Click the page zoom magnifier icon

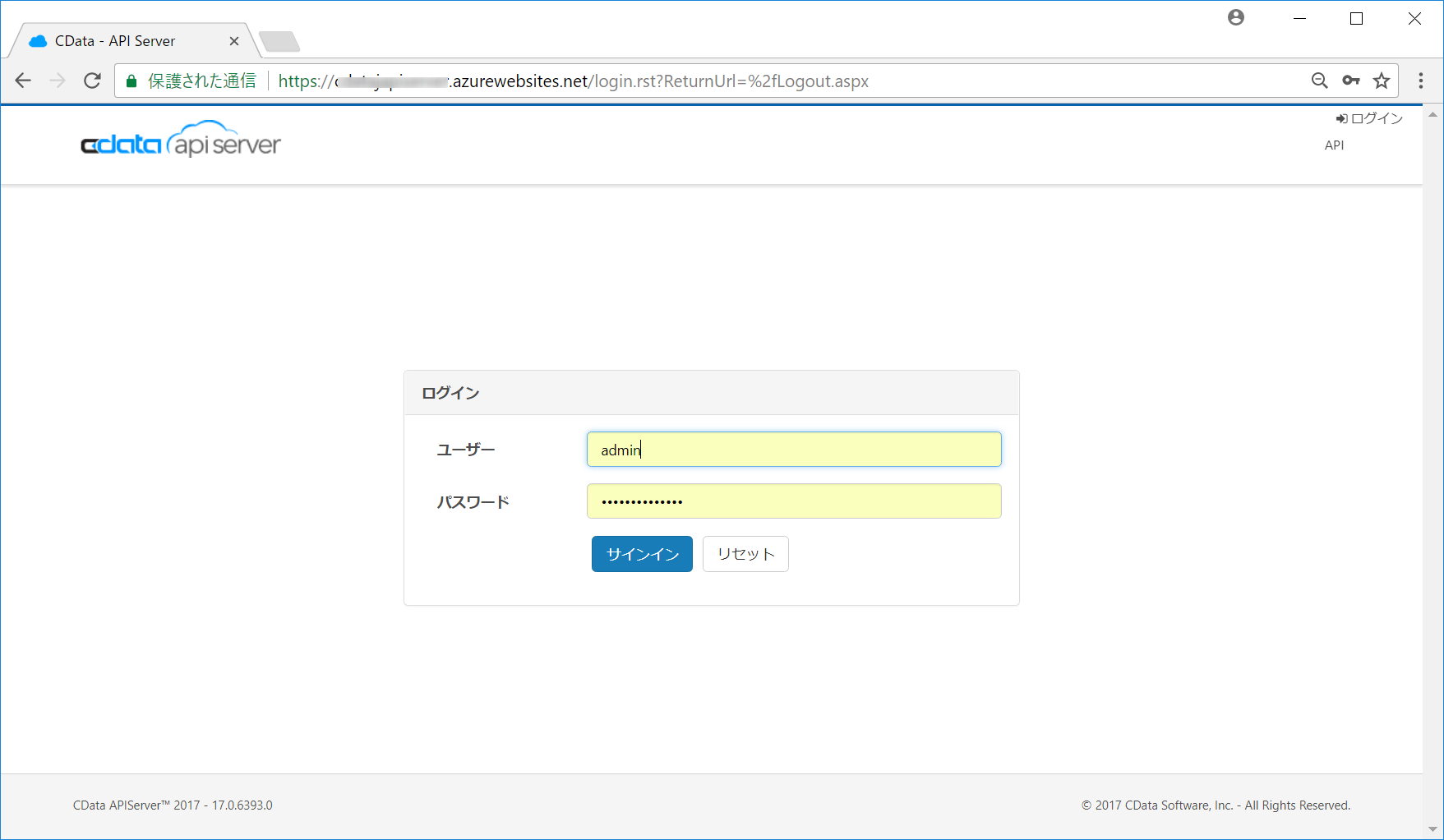coord(1318,81)
